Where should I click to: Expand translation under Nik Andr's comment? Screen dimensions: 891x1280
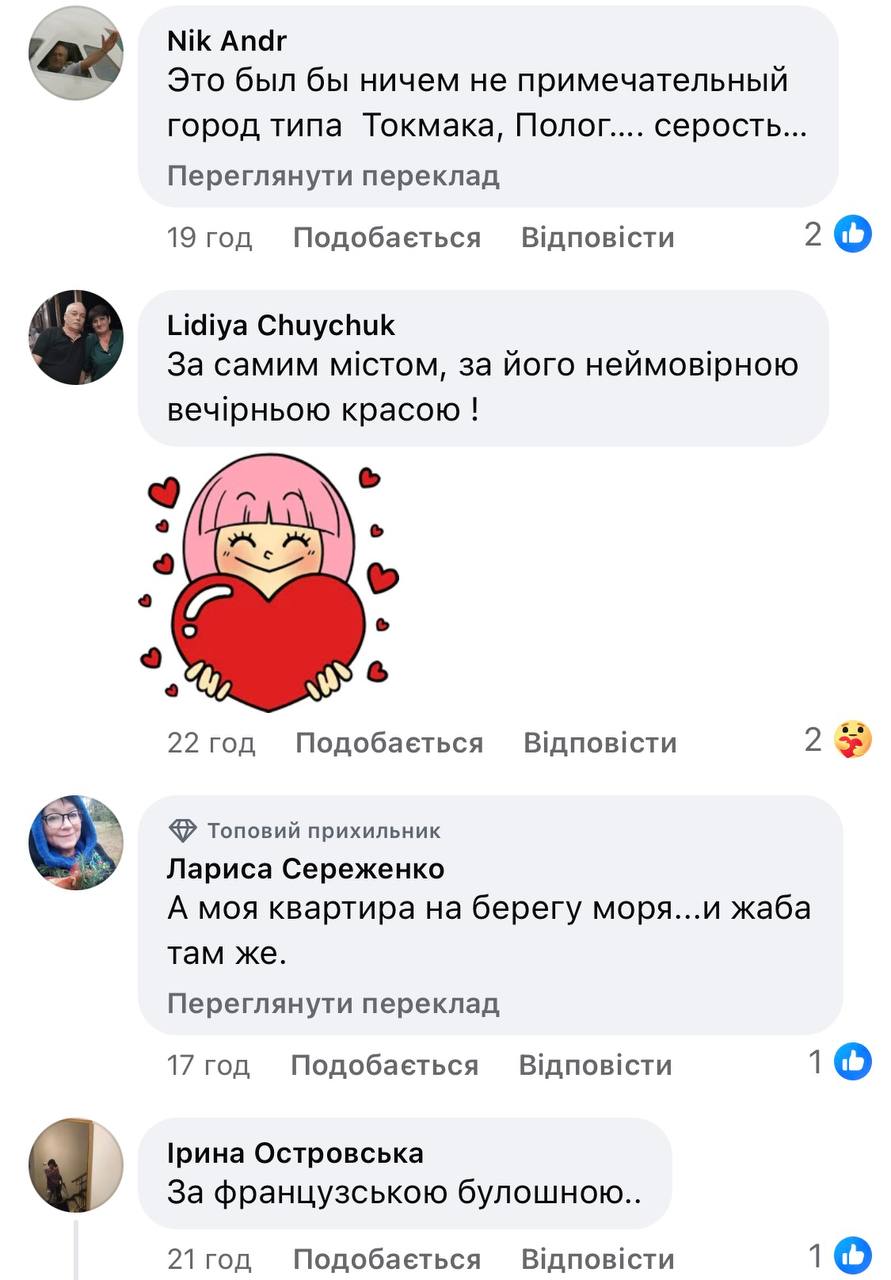(333, 176)
